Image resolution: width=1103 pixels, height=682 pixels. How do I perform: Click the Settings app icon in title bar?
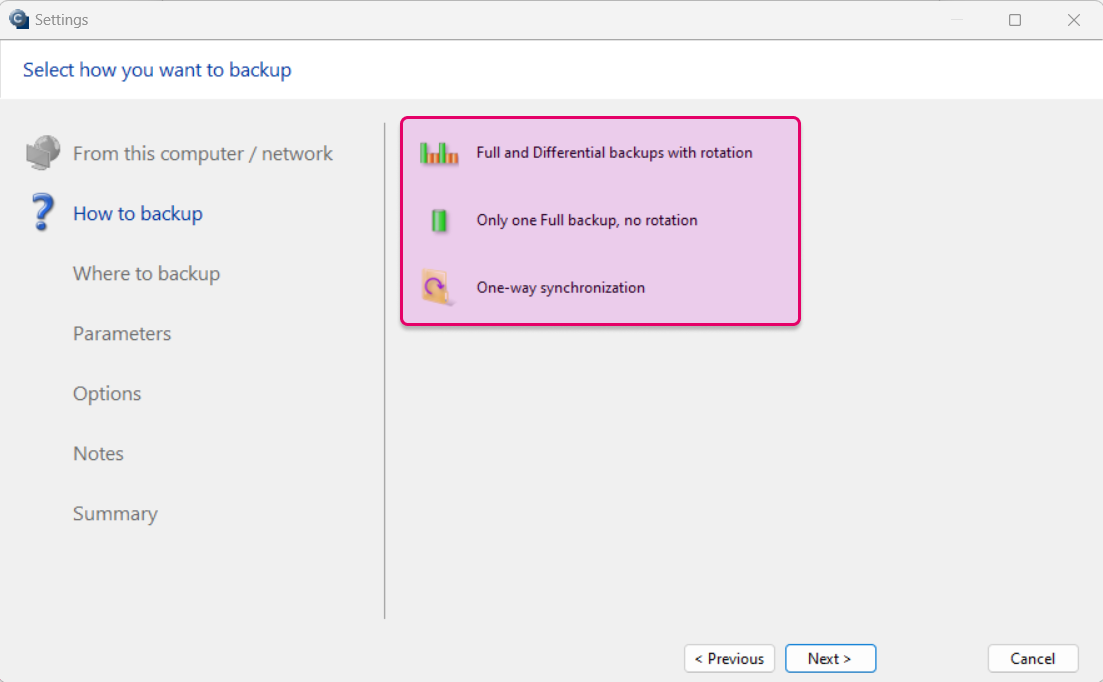(19, 19)
